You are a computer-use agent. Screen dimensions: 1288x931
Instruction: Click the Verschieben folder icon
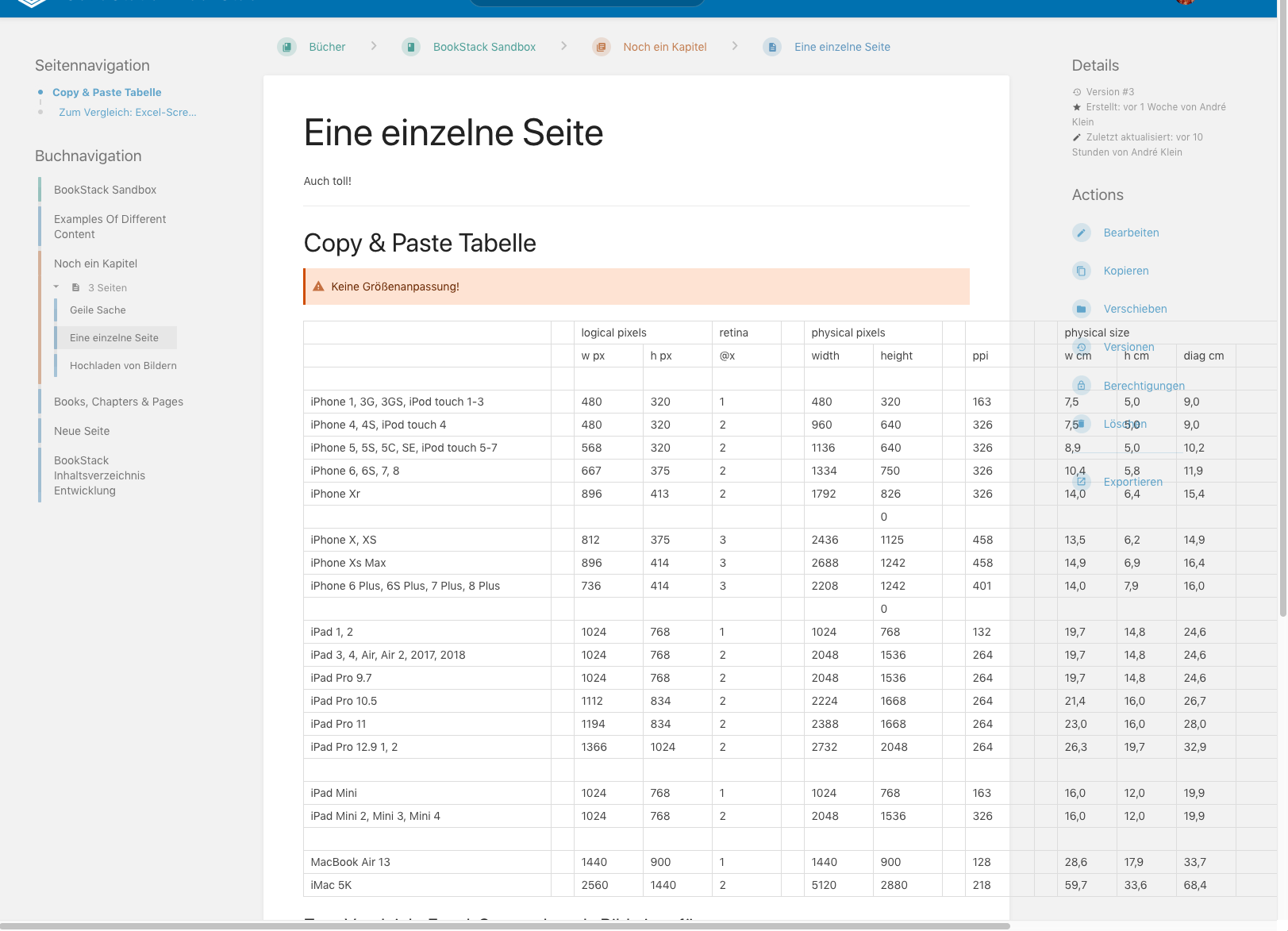(1082, 309)
